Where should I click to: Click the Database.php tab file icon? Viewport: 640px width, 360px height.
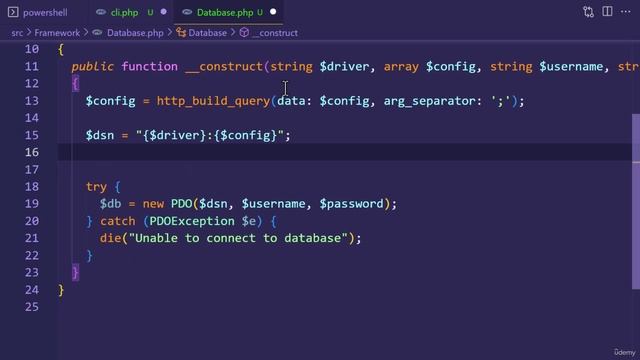[187, 12]
